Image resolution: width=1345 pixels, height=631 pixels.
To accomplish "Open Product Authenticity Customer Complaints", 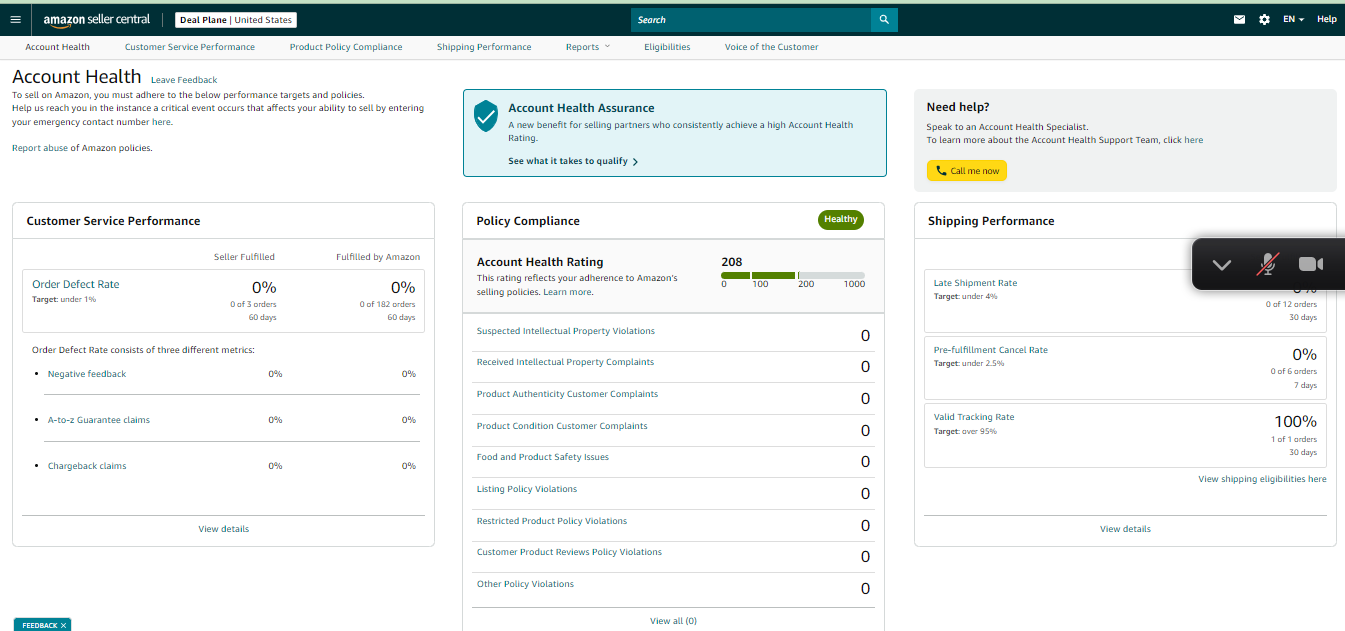I will 568,394.
